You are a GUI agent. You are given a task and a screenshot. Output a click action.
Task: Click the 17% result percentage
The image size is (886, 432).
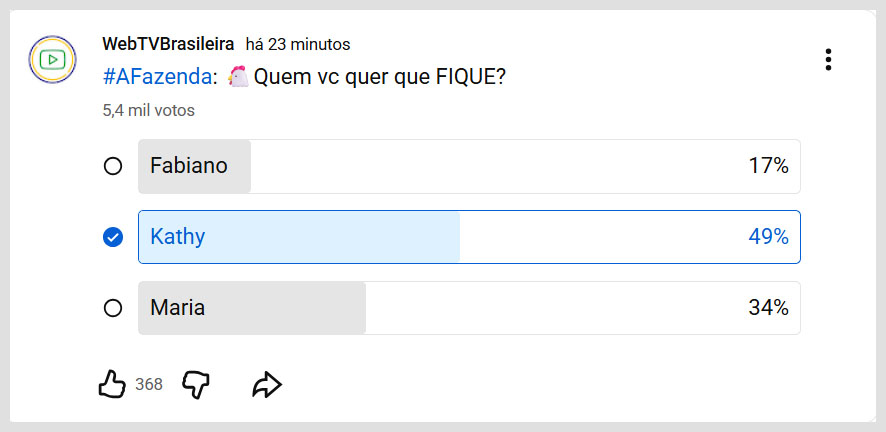[768, 166]
